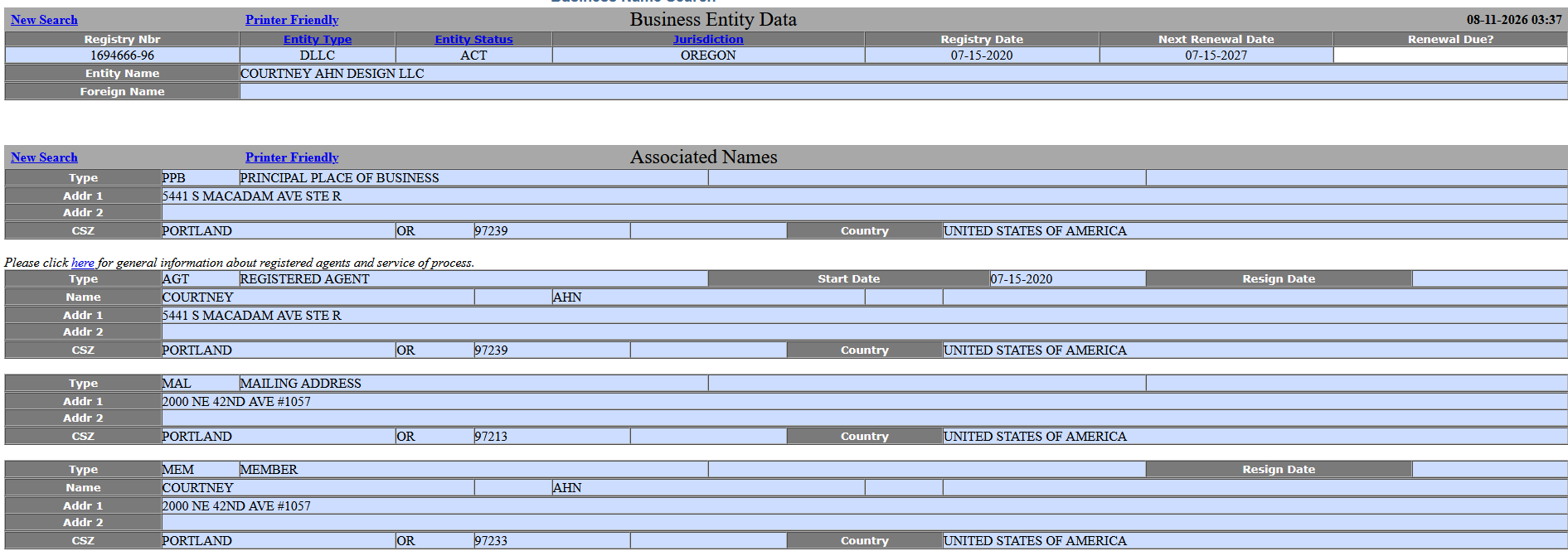Click the Entity Type header link
This screenshot has height=551, width=1568.
point(318,39)
